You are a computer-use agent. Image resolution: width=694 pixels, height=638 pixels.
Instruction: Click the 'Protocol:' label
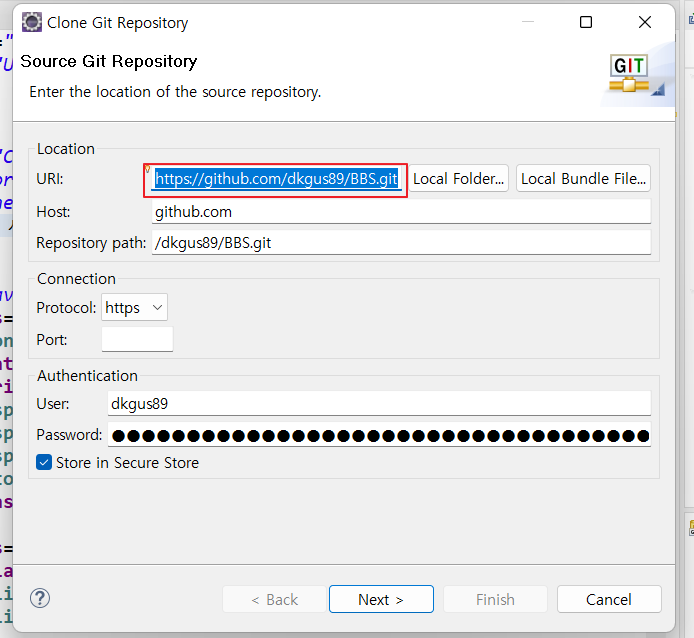click(66, 307)
